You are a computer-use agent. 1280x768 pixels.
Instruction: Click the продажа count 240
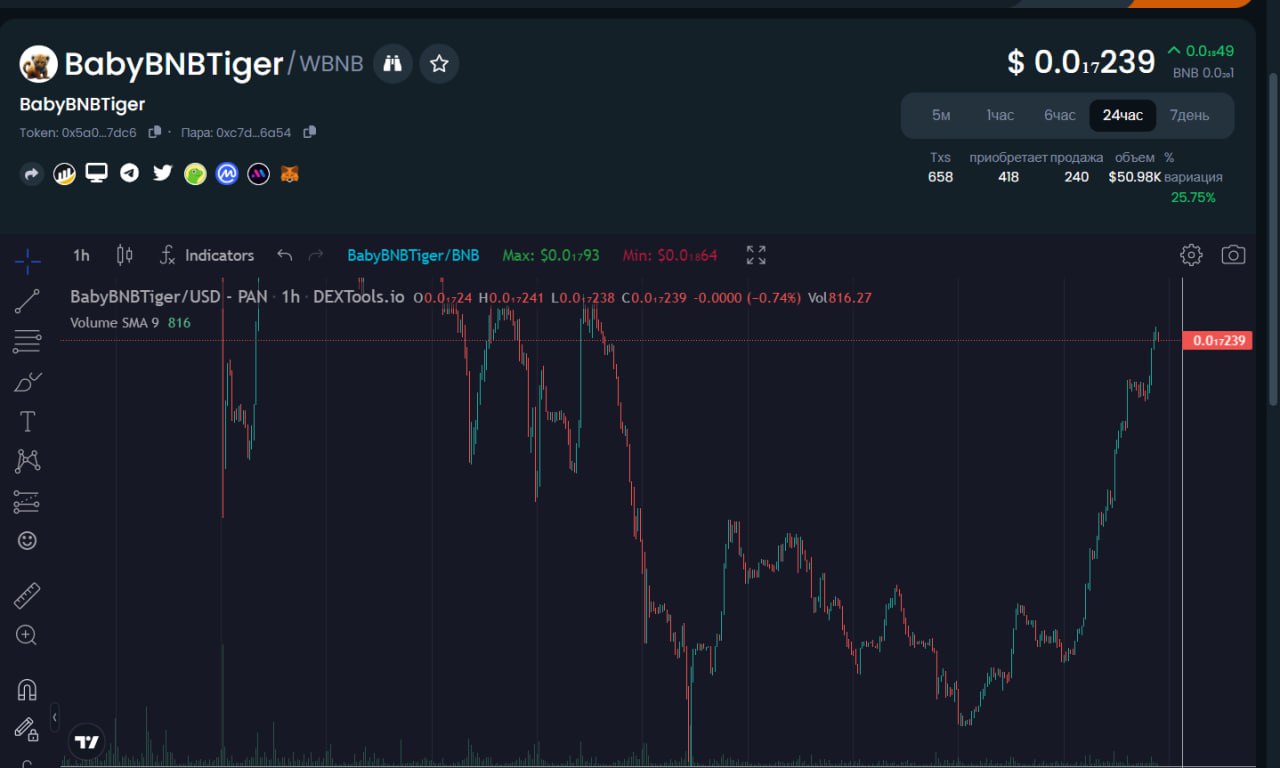point(1076,177)
